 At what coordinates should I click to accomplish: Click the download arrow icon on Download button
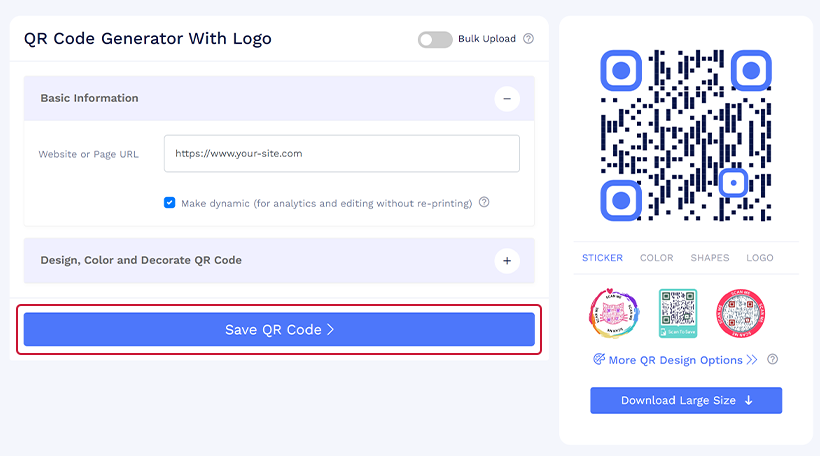coord(749,400)
